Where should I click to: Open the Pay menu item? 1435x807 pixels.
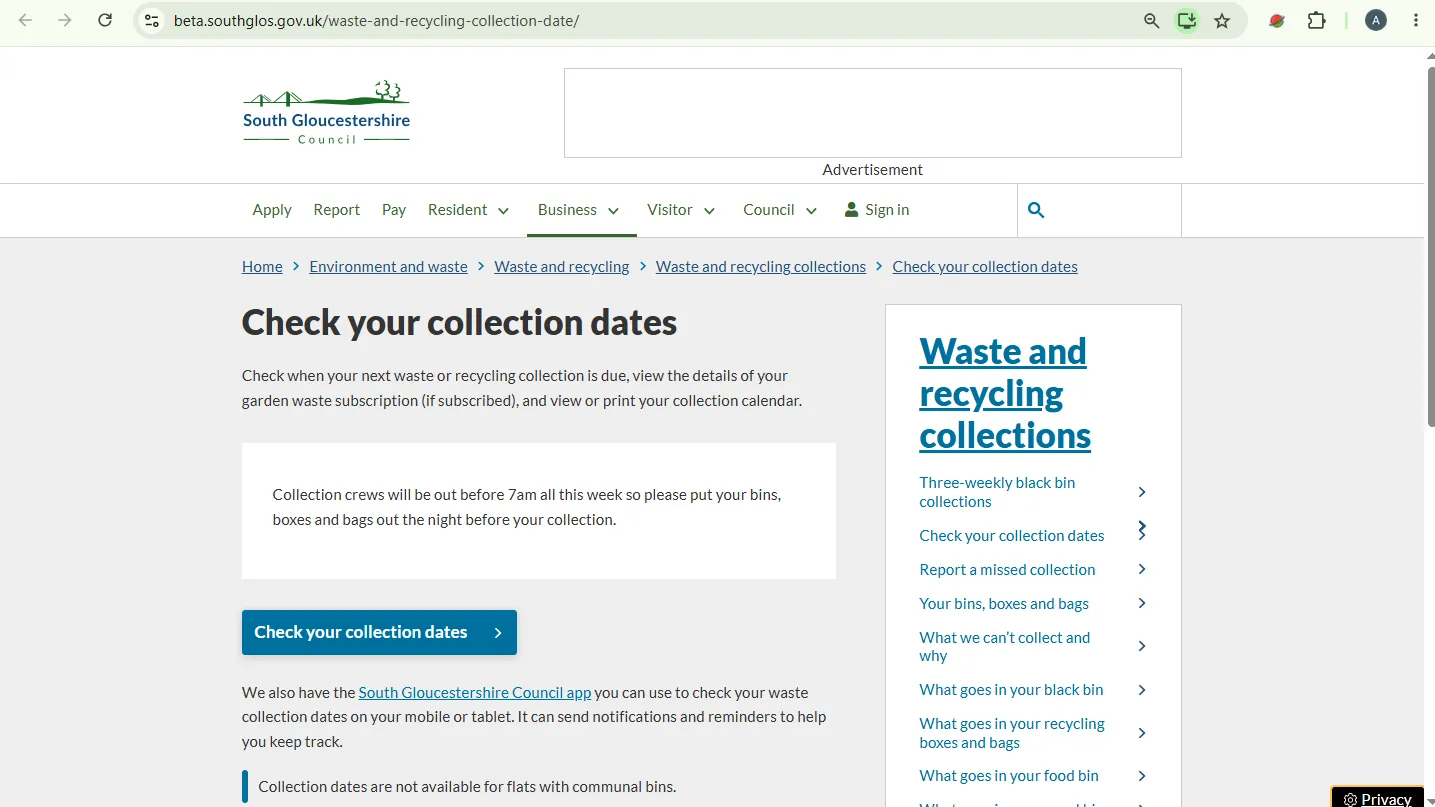click(x=394, y=209)
